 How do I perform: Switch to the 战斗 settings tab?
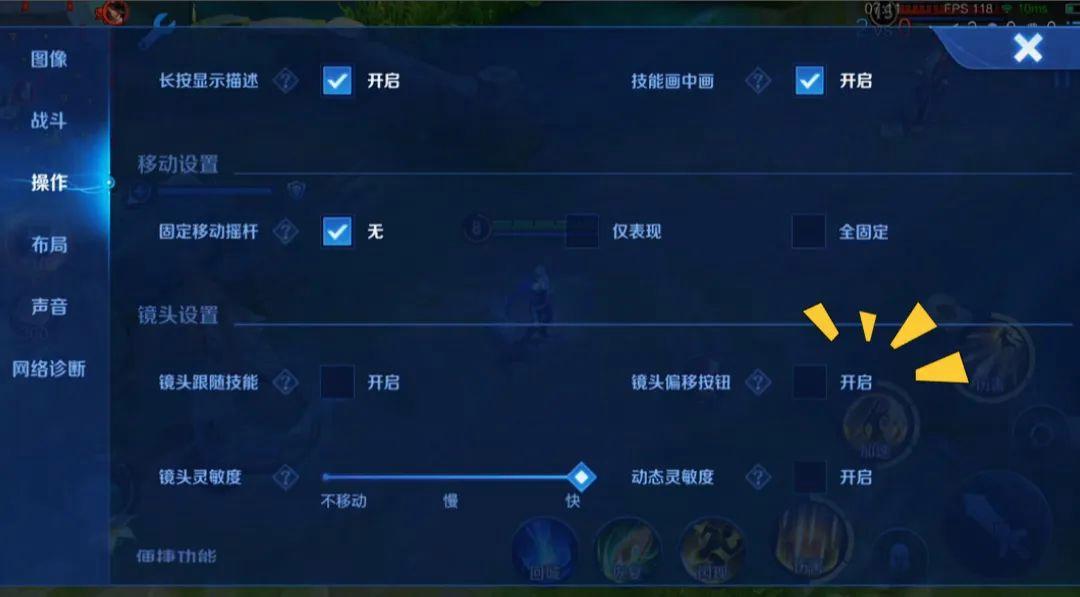coord(49,121)
